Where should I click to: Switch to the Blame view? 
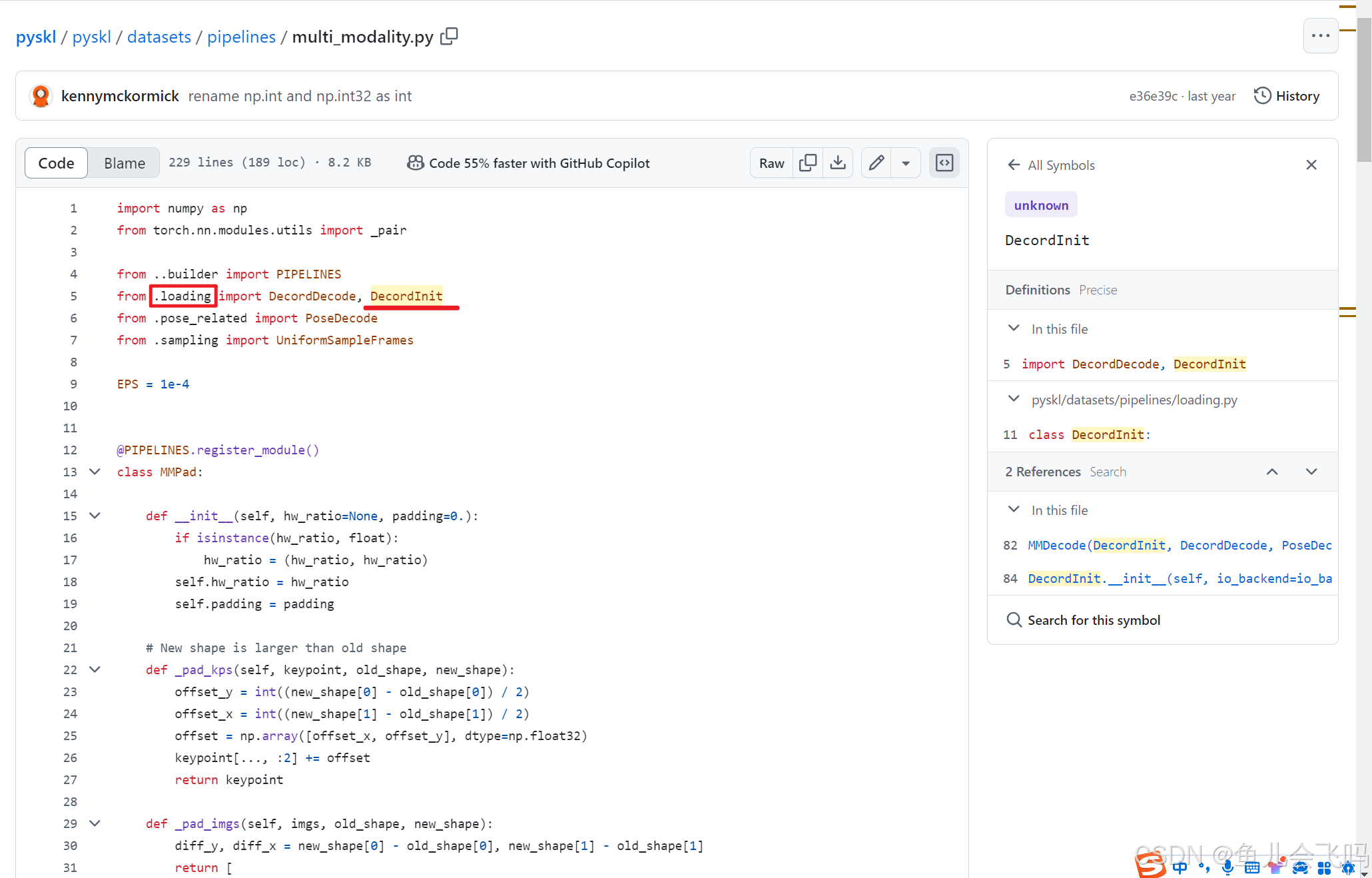(125, 163)
